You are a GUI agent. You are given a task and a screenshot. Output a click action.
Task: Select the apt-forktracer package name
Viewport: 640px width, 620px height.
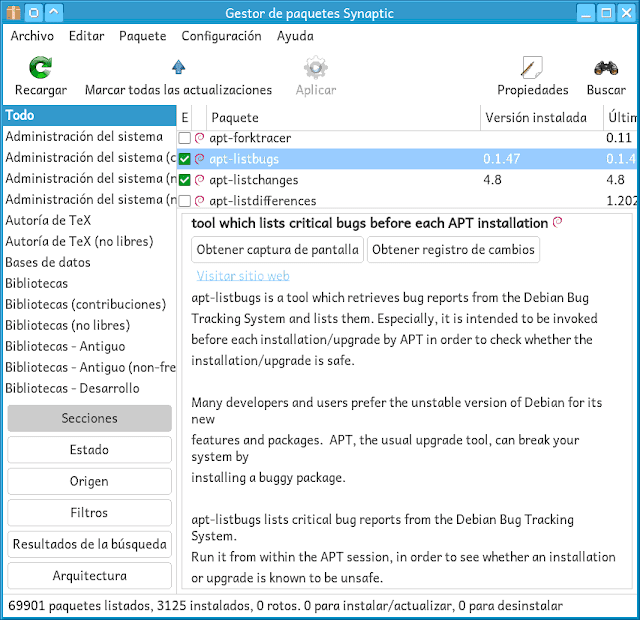250,138
